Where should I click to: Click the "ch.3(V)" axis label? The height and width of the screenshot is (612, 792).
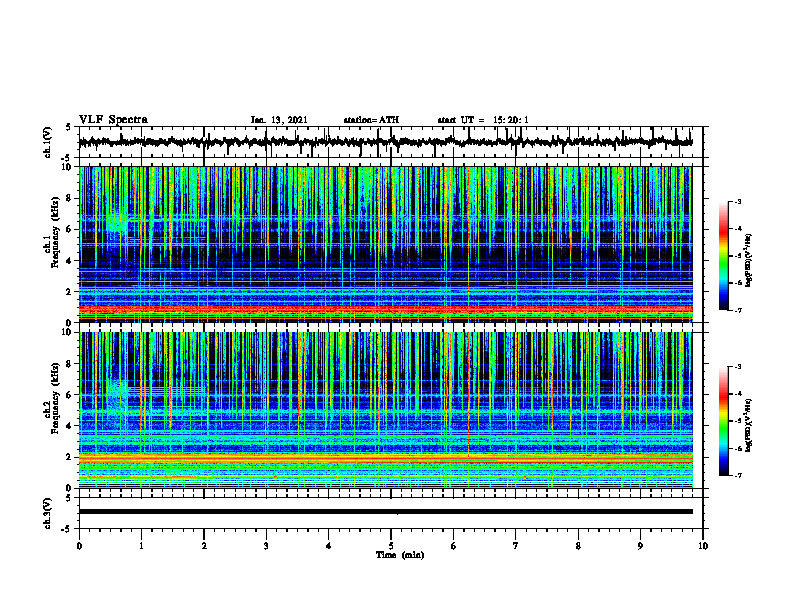coord(47,513)
